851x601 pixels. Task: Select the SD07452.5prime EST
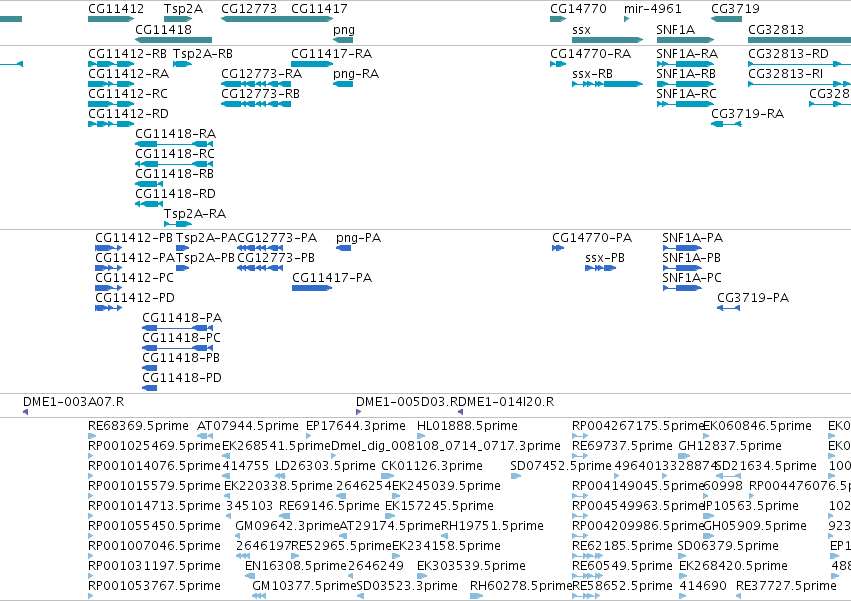point(561,466)
